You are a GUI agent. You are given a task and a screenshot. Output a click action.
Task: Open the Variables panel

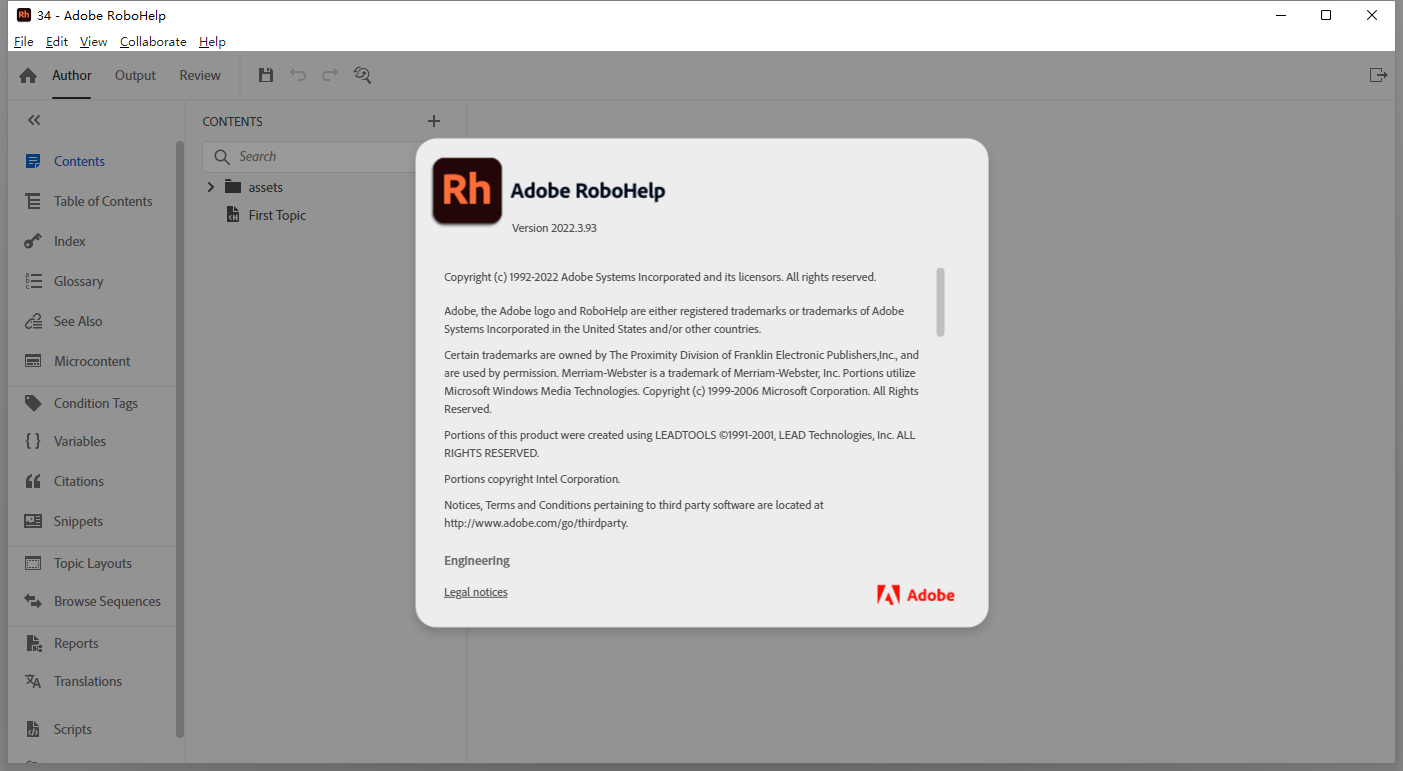coord(80,440)
